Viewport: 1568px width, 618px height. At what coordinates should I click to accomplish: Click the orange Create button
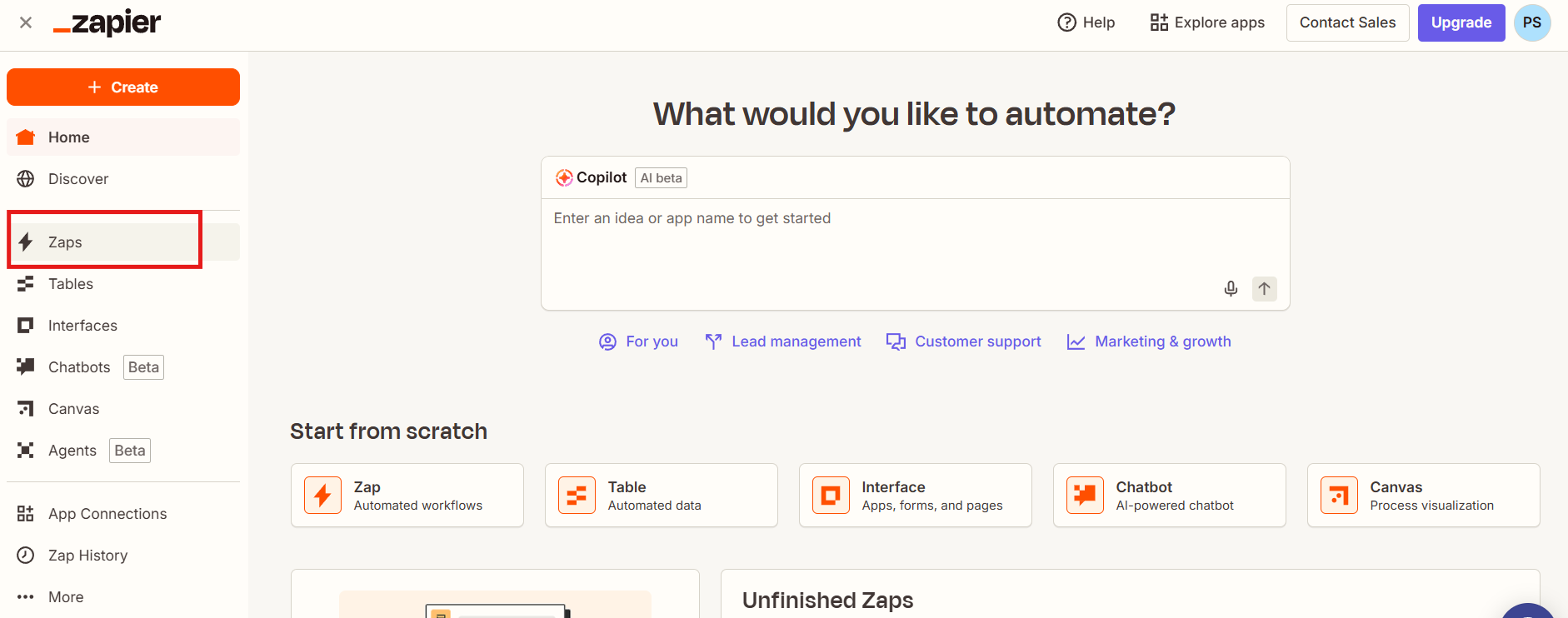123,87
